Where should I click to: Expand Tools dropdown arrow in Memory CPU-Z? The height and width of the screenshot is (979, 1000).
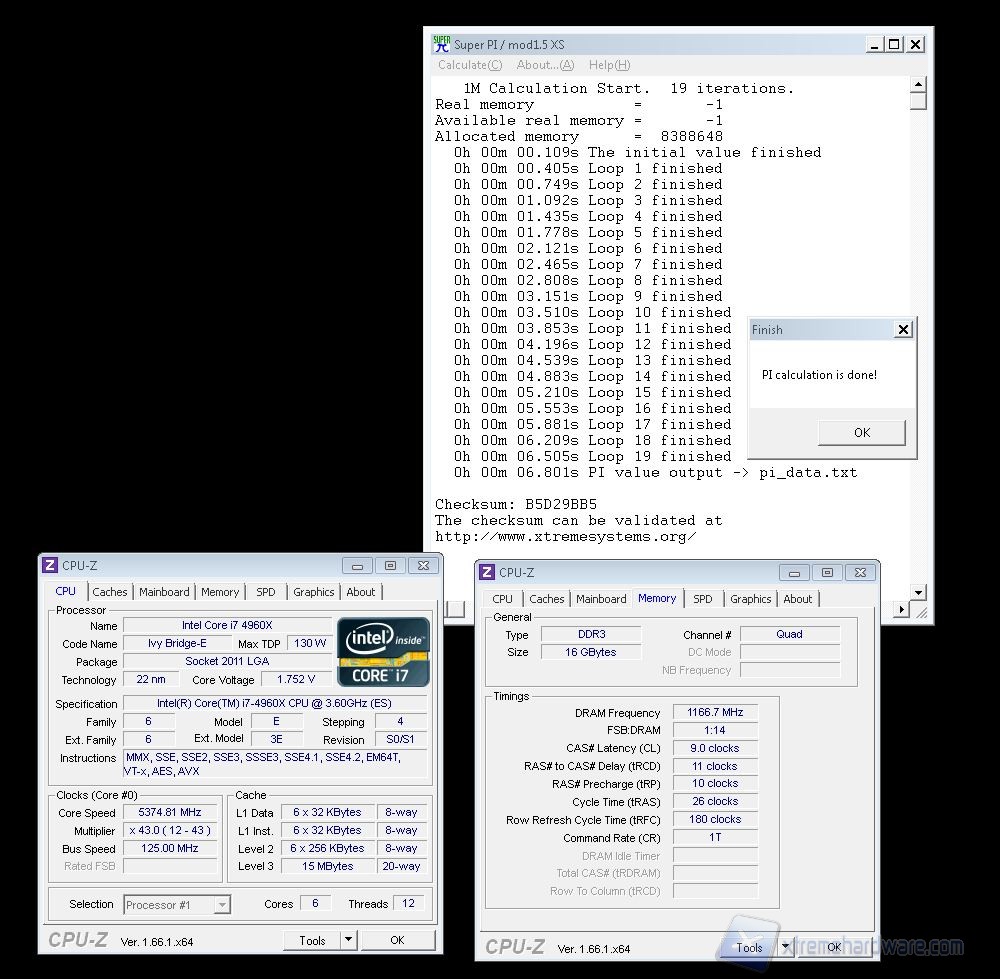click(x=785, y=947)
